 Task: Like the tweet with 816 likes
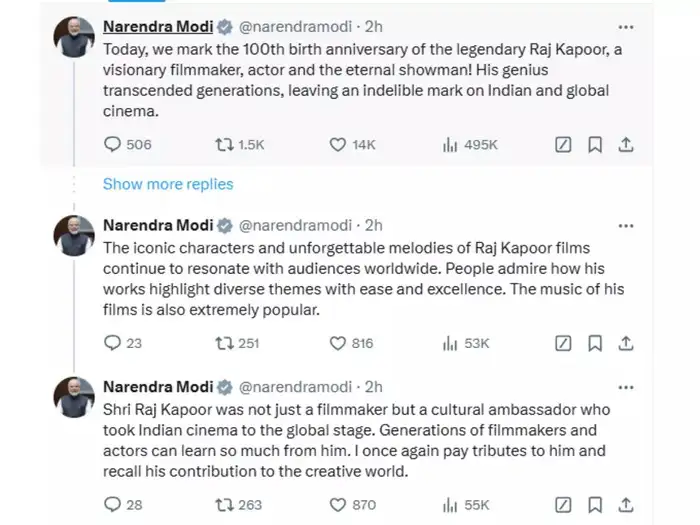click(x=338, y=343)
